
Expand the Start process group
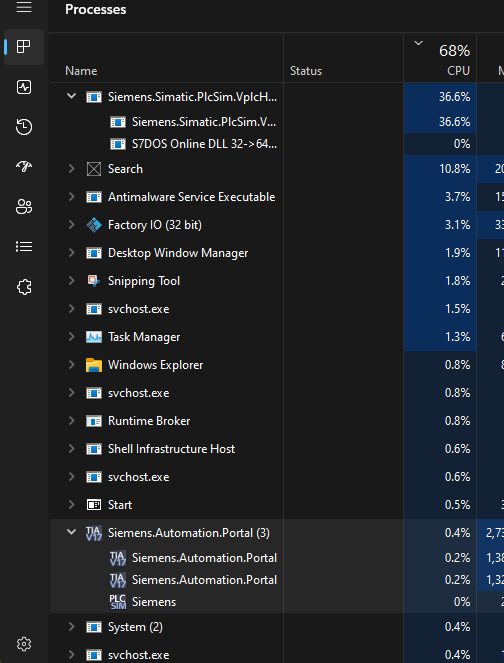(x=71, y=505)
